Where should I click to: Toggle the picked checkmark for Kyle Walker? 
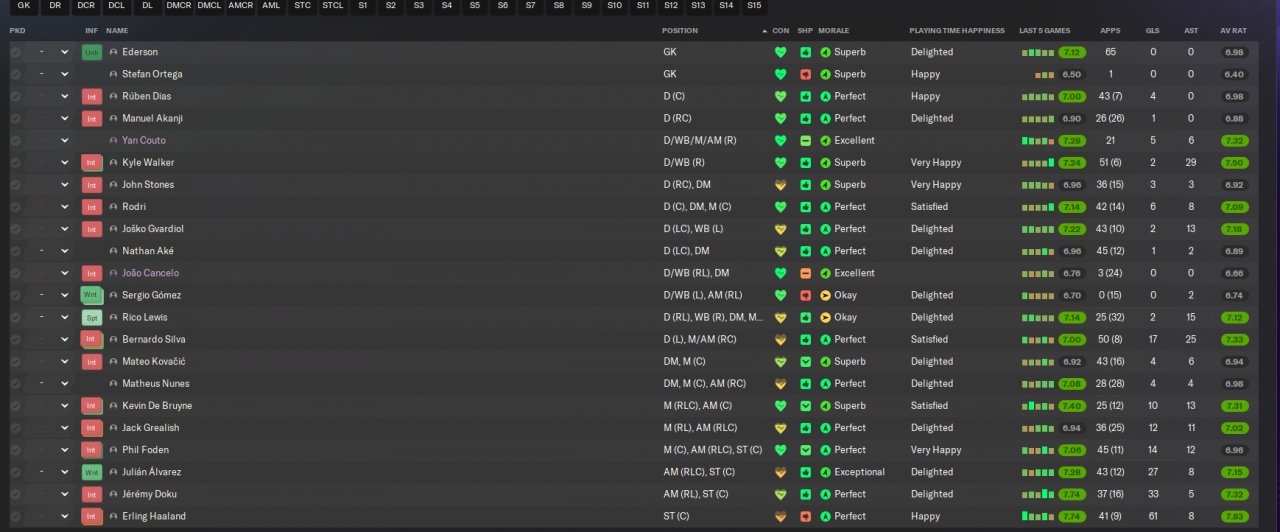[x=15, y=162]
